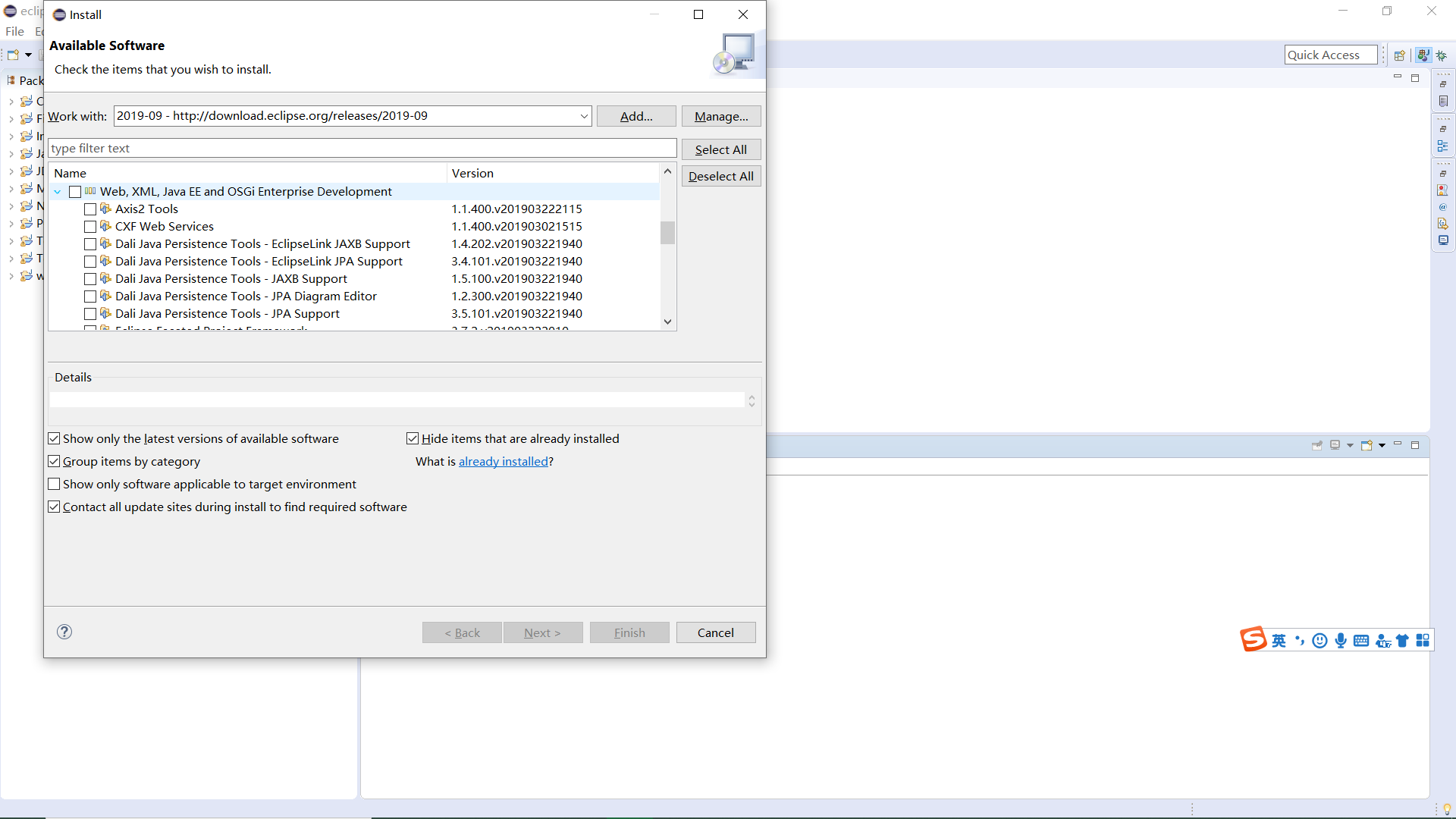Click the Dali JAXB Support plugin icon

(x=107, y=278)
